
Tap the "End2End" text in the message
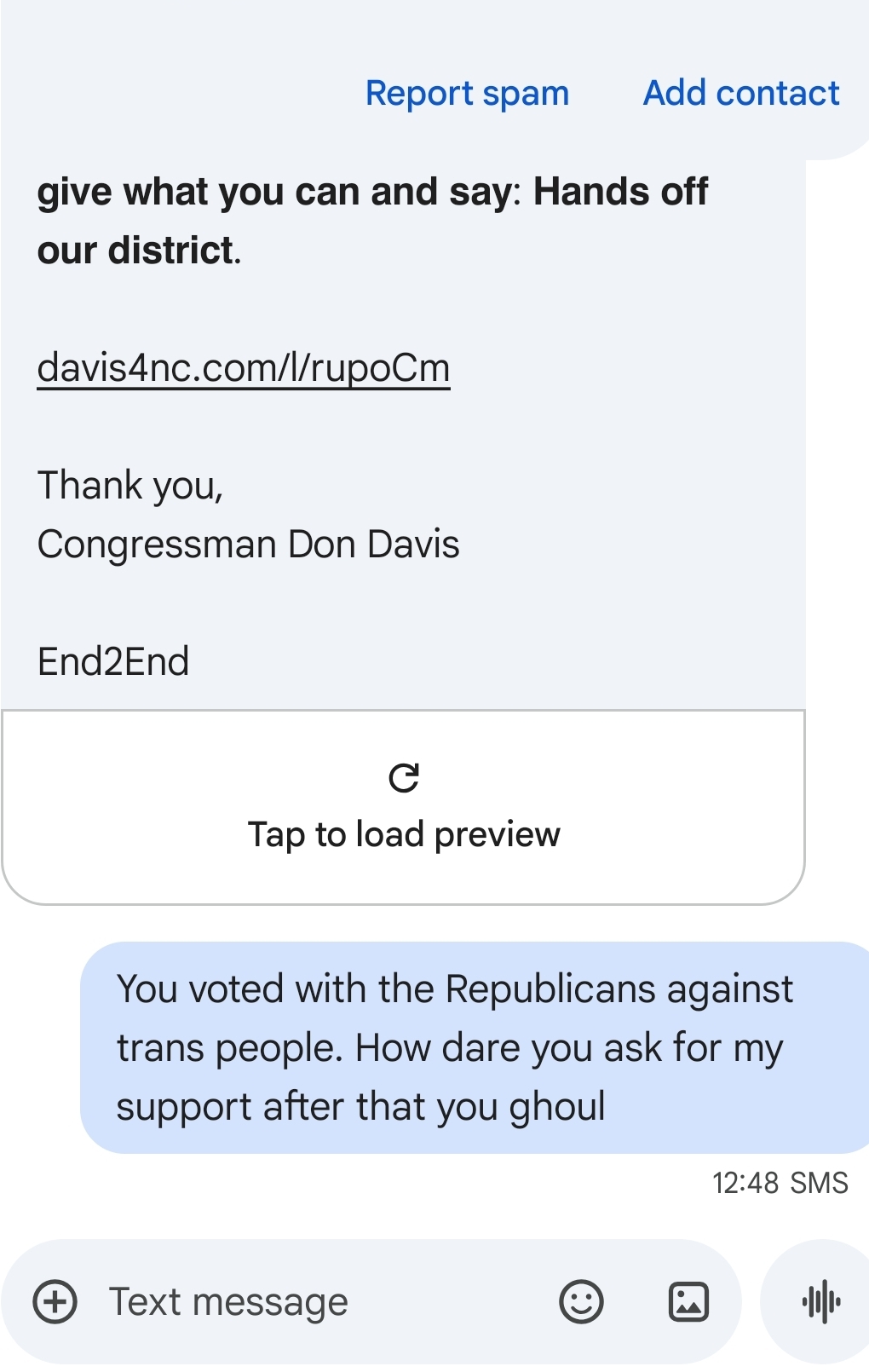113,662
